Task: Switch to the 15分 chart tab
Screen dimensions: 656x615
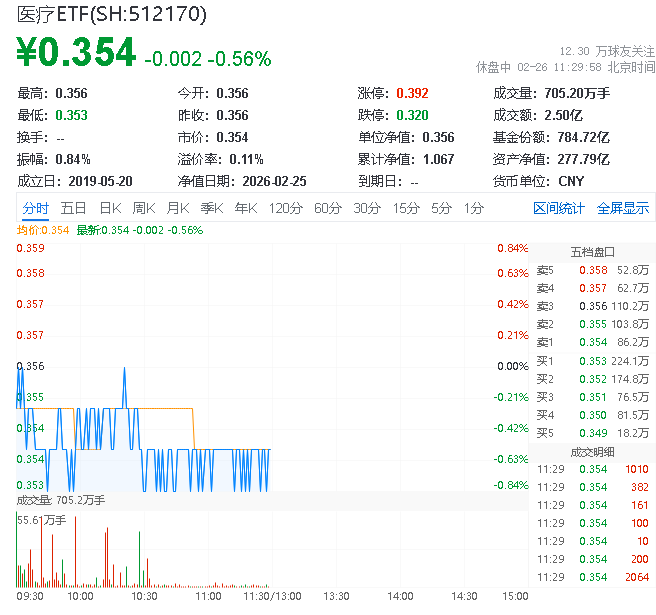Action: pyautogui.click(x=405, y=208)
